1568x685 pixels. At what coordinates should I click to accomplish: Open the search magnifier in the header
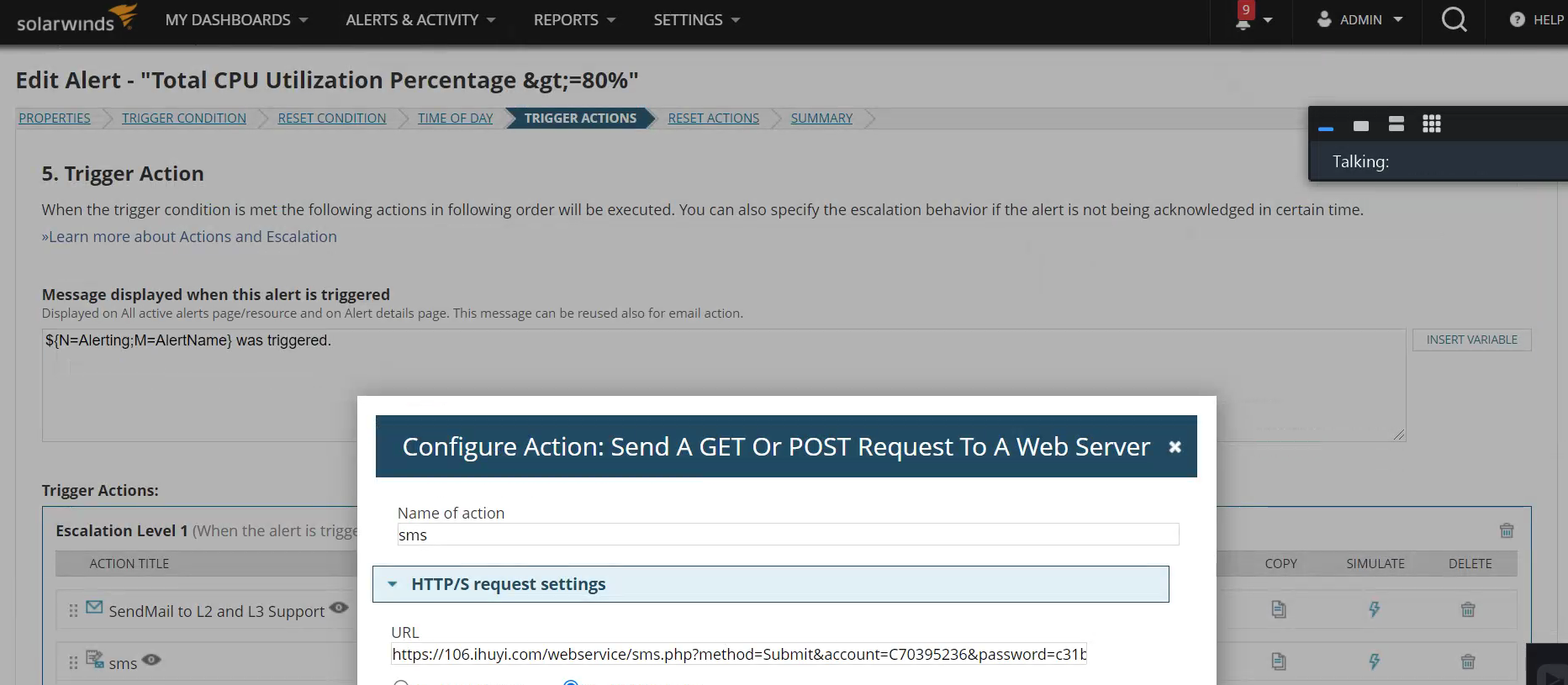(x=1454, y=20)
